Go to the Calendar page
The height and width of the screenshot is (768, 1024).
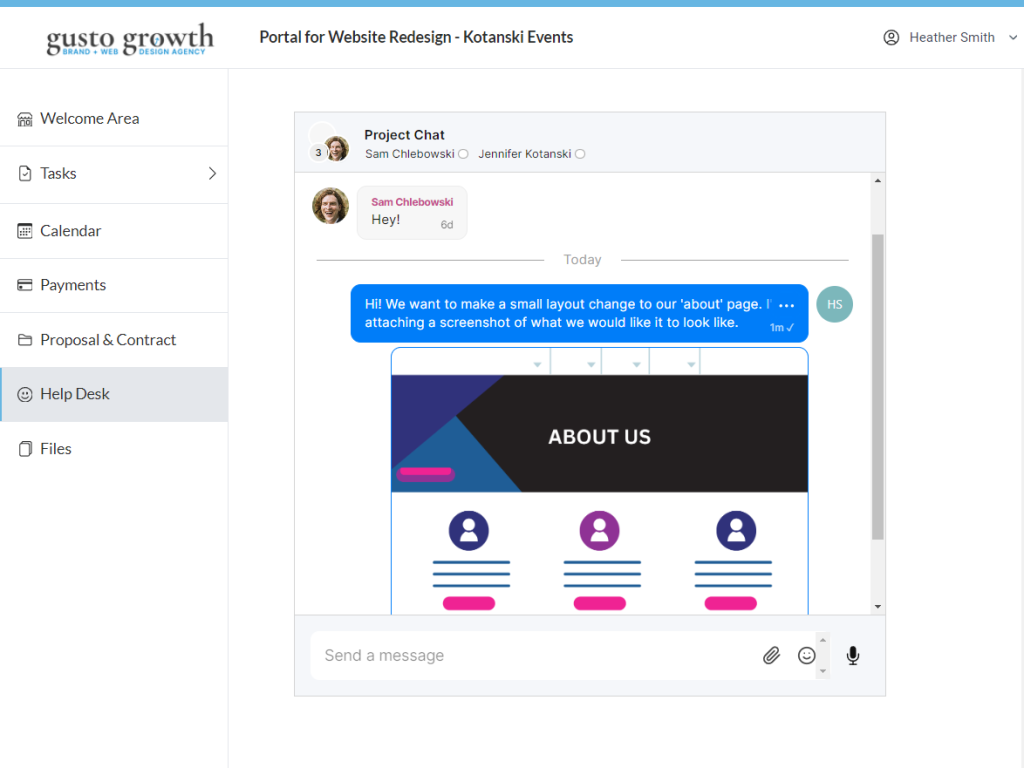click(114, 231)
